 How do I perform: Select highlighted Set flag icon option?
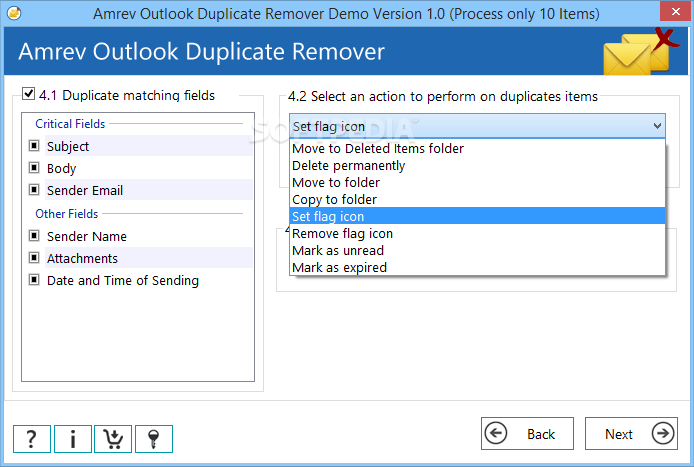(x=478, y=216)
